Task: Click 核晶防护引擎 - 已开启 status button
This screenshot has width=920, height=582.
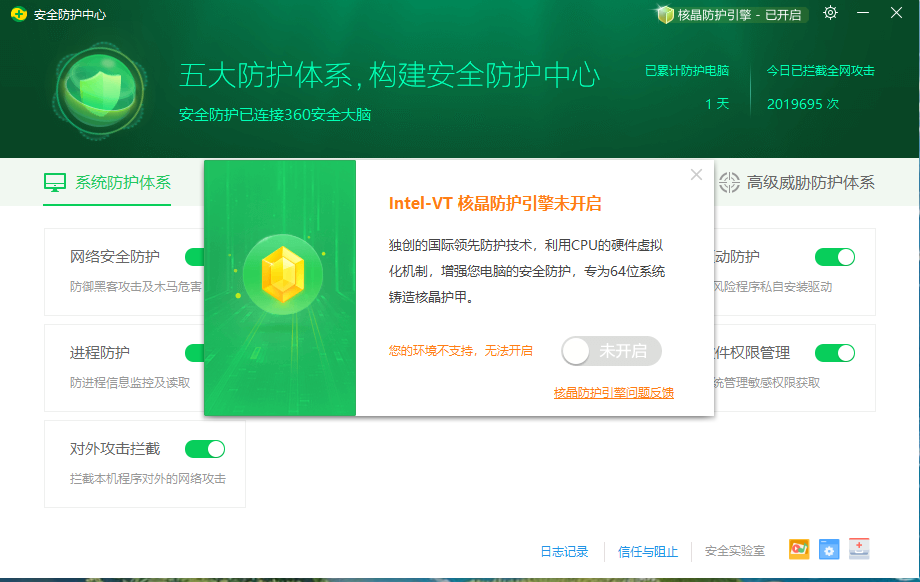Action: pyautogui.click(x=731, y=15)
